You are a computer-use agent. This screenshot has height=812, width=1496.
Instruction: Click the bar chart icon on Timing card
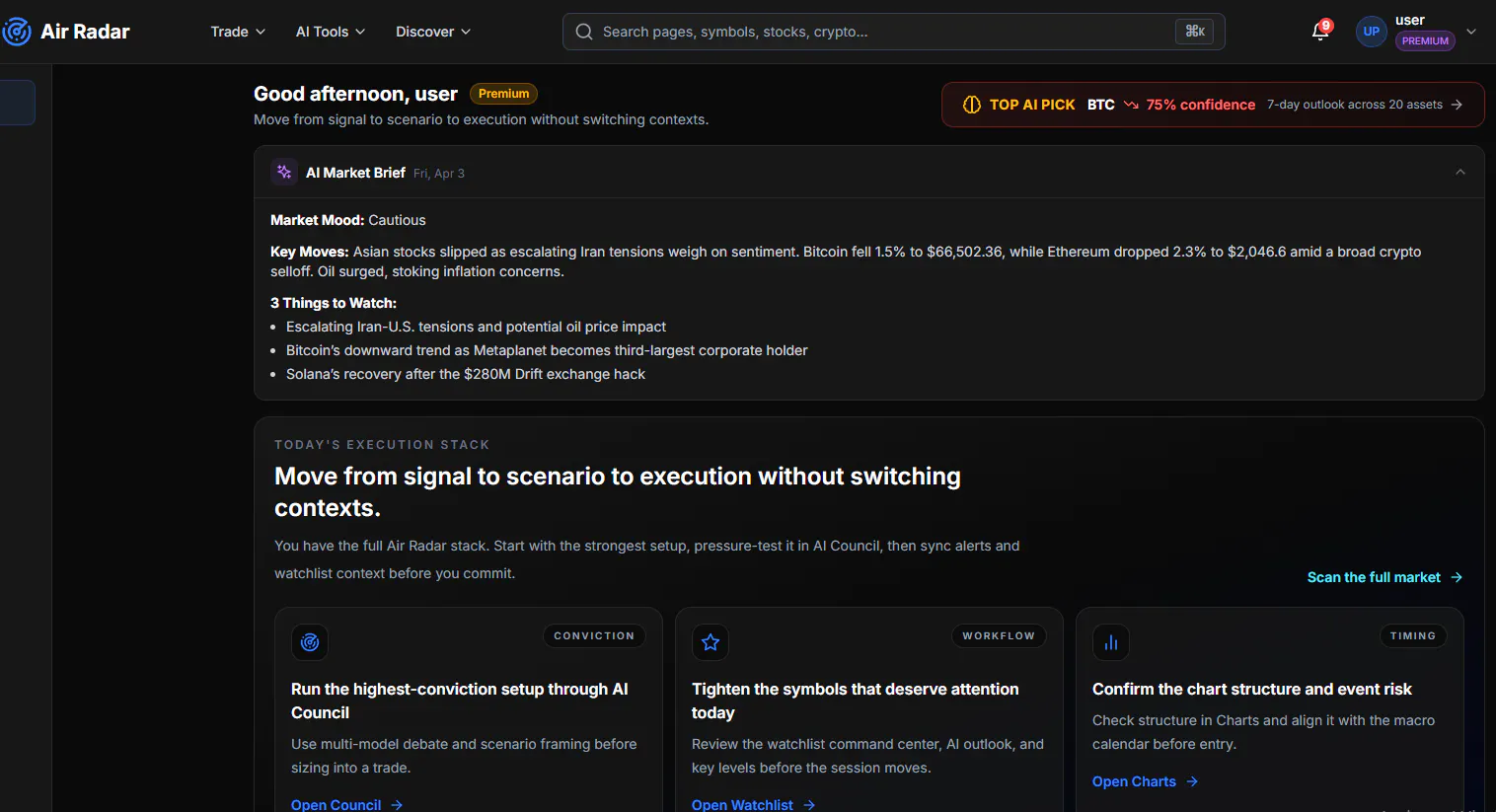pos(1111,642)
